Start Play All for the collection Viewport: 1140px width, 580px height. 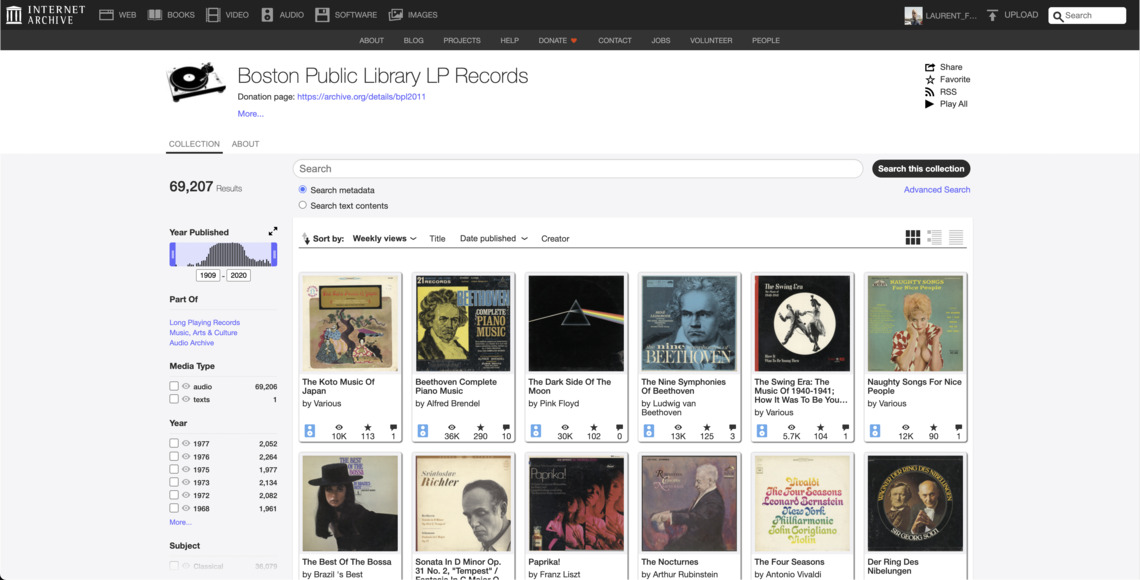pos(946,103)
